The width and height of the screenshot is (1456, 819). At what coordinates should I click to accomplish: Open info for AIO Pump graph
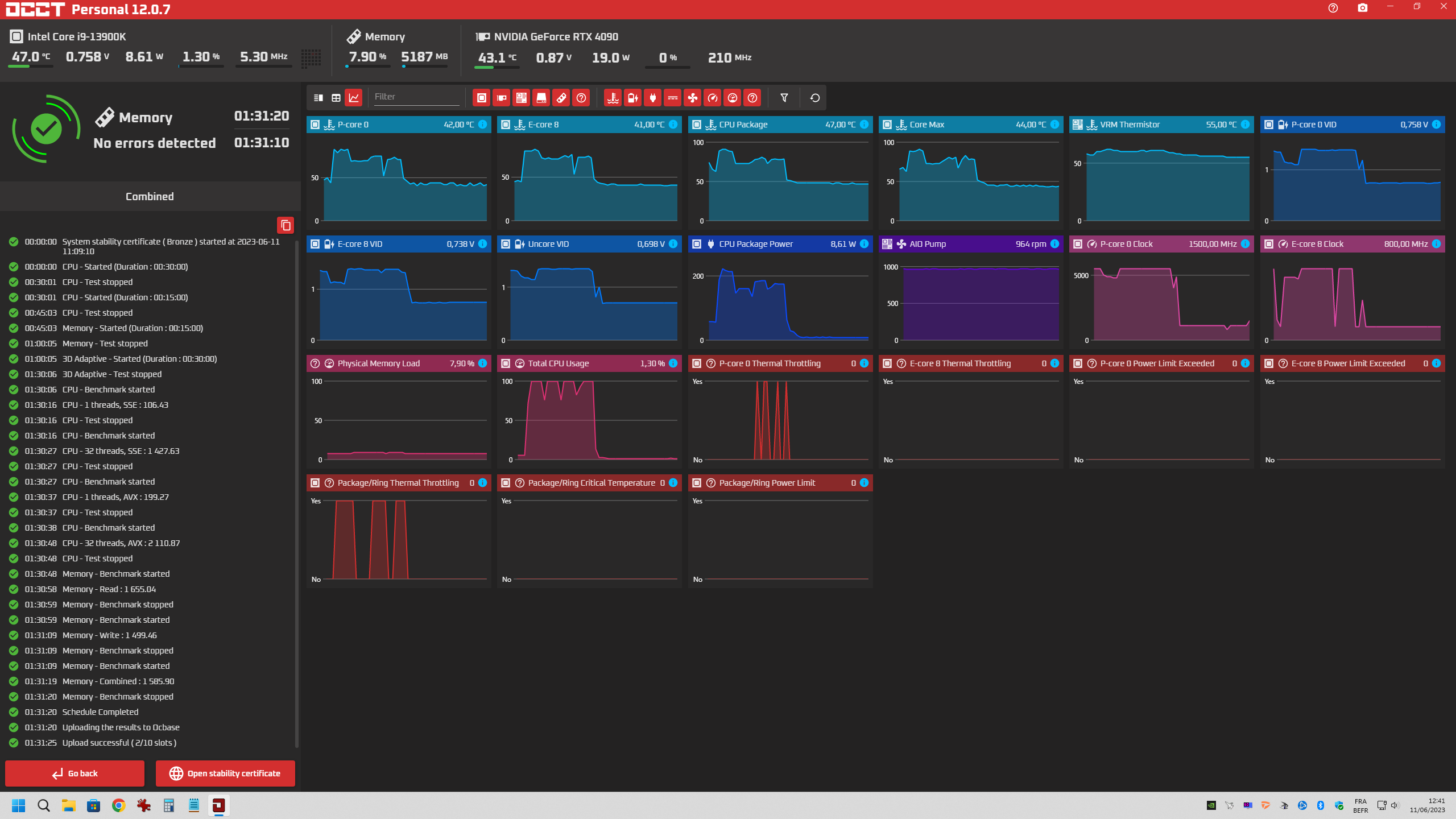point(1054,244)
